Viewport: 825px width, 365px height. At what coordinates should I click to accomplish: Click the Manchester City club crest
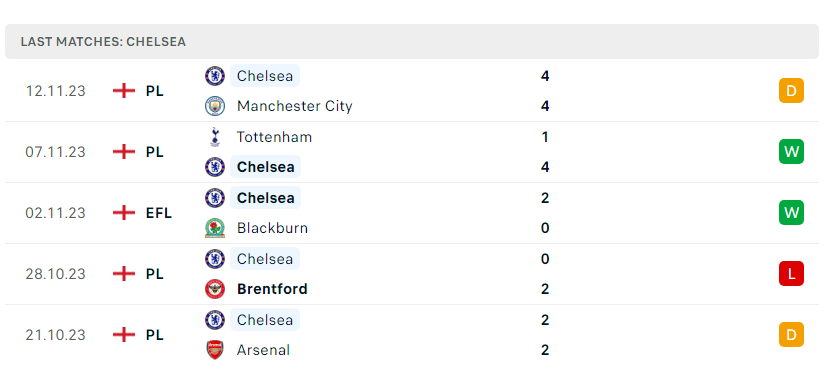pyautogui.click(x=215, y=106)
